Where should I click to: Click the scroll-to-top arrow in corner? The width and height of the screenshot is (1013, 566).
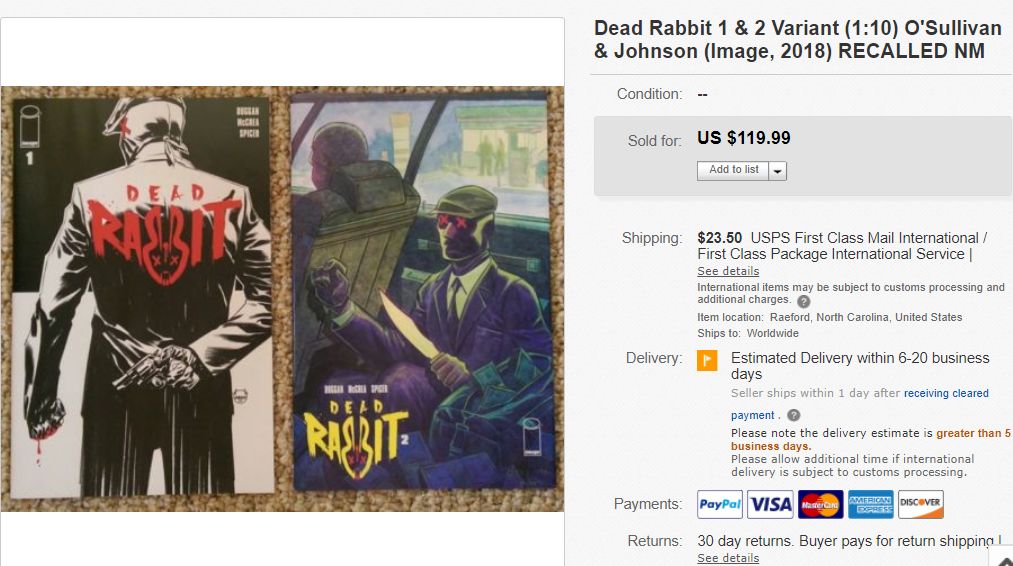tap(1003, 558)
